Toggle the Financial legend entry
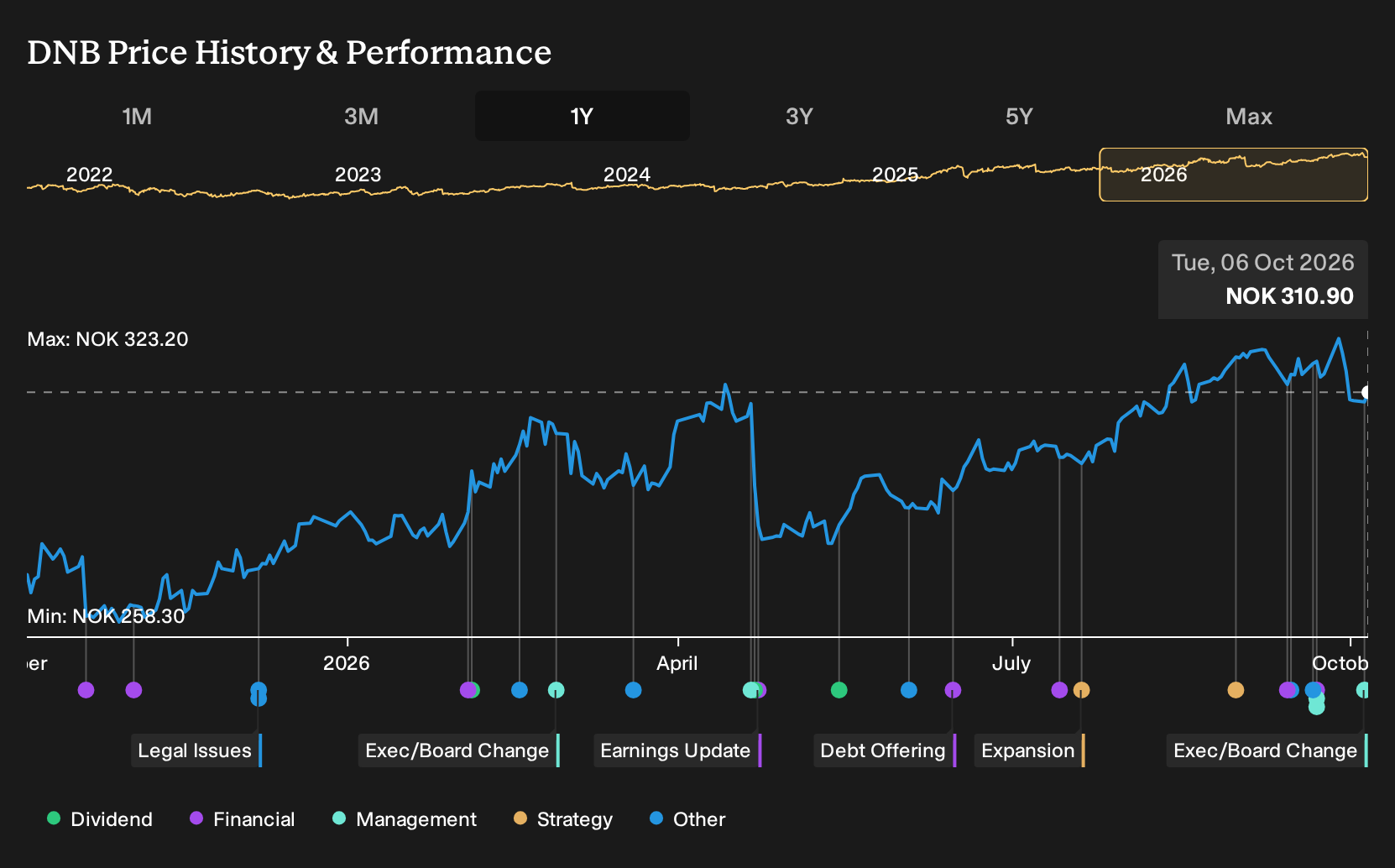The image size is (1395, 868). point(242,819)
